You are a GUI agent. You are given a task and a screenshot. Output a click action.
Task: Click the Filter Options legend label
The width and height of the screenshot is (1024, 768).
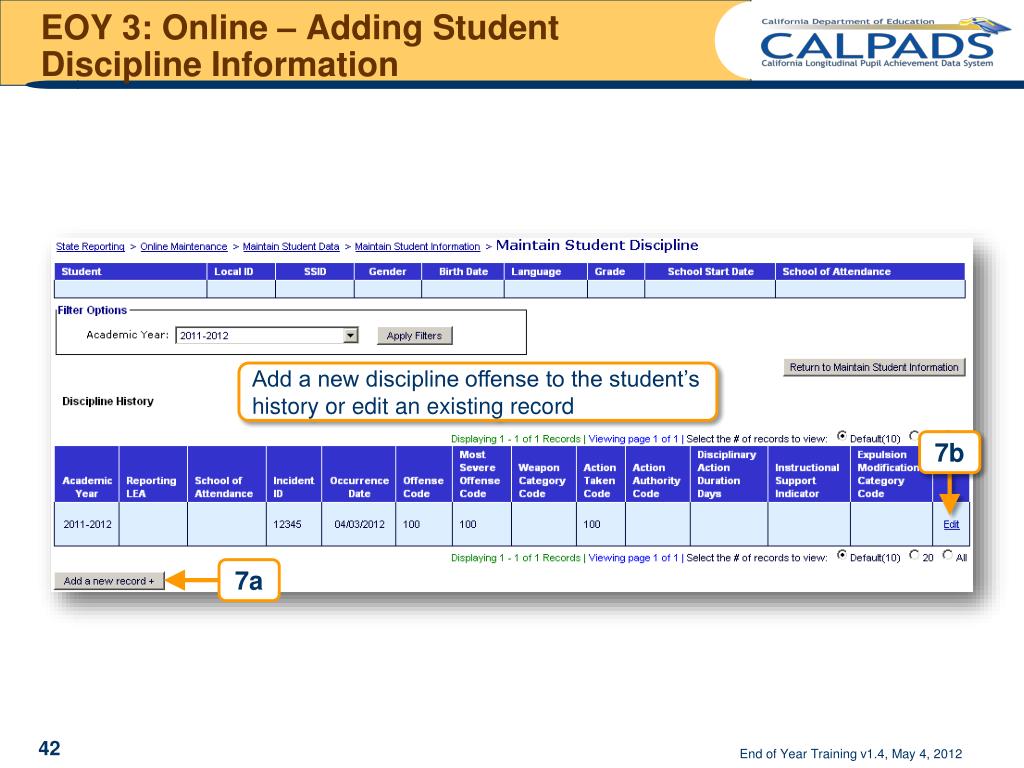tap(92, 310)
